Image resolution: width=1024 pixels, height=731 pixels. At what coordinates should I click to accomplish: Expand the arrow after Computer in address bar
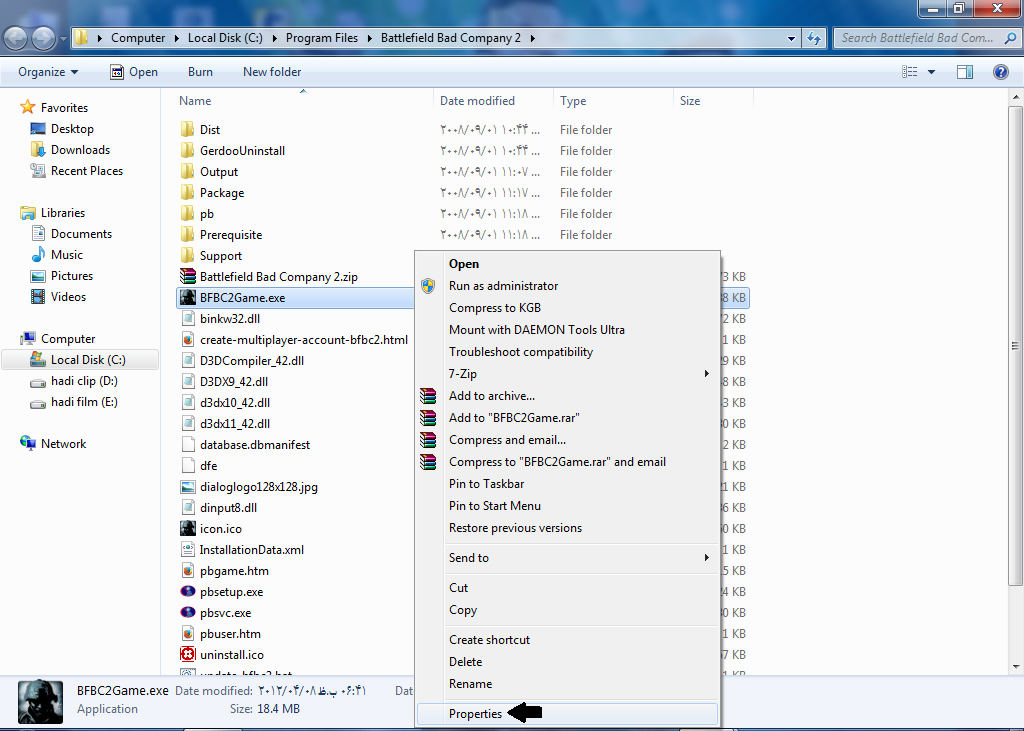point(176,38)
